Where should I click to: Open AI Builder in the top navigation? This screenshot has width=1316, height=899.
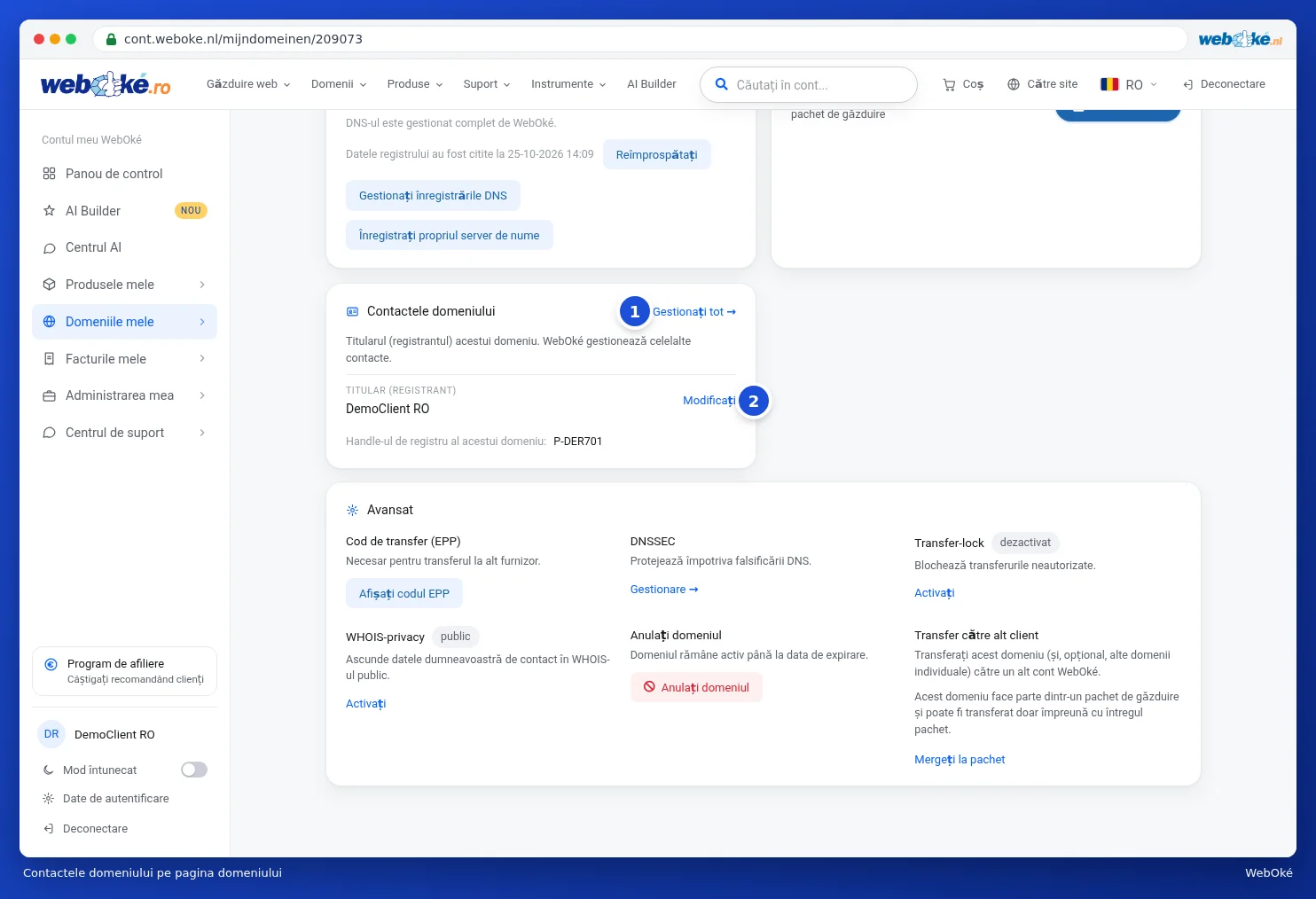tap(652, 84)
